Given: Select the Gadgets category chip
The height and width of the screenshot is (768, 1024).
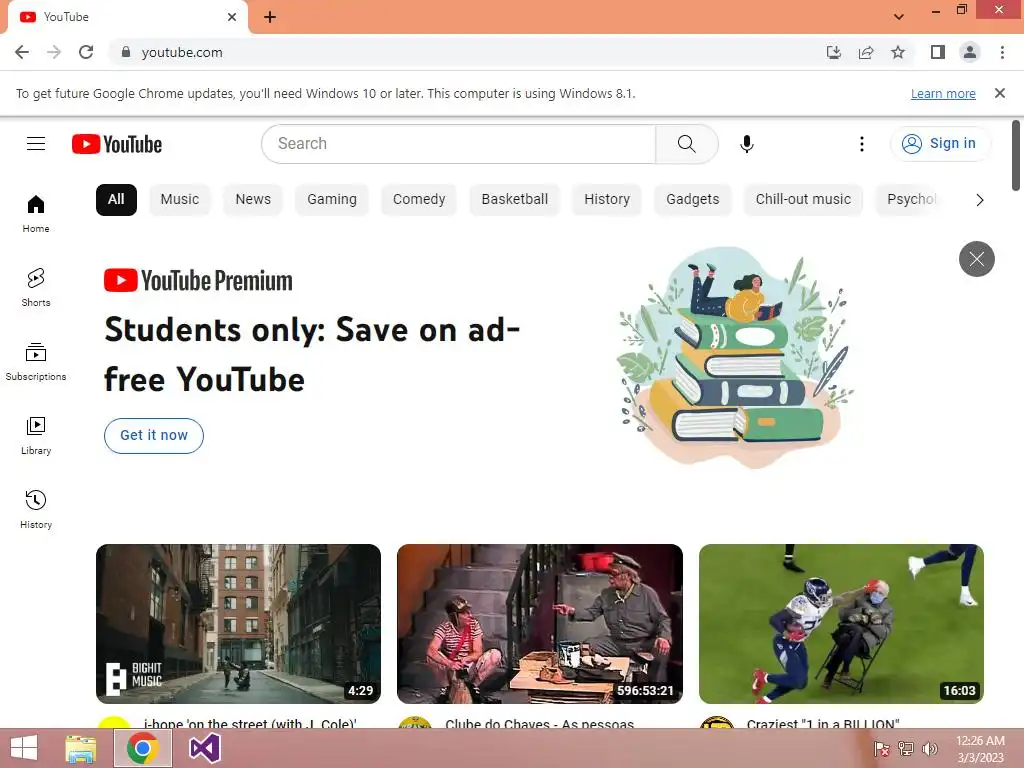Looking at the screenshot, I should click(x=692, y=199).
